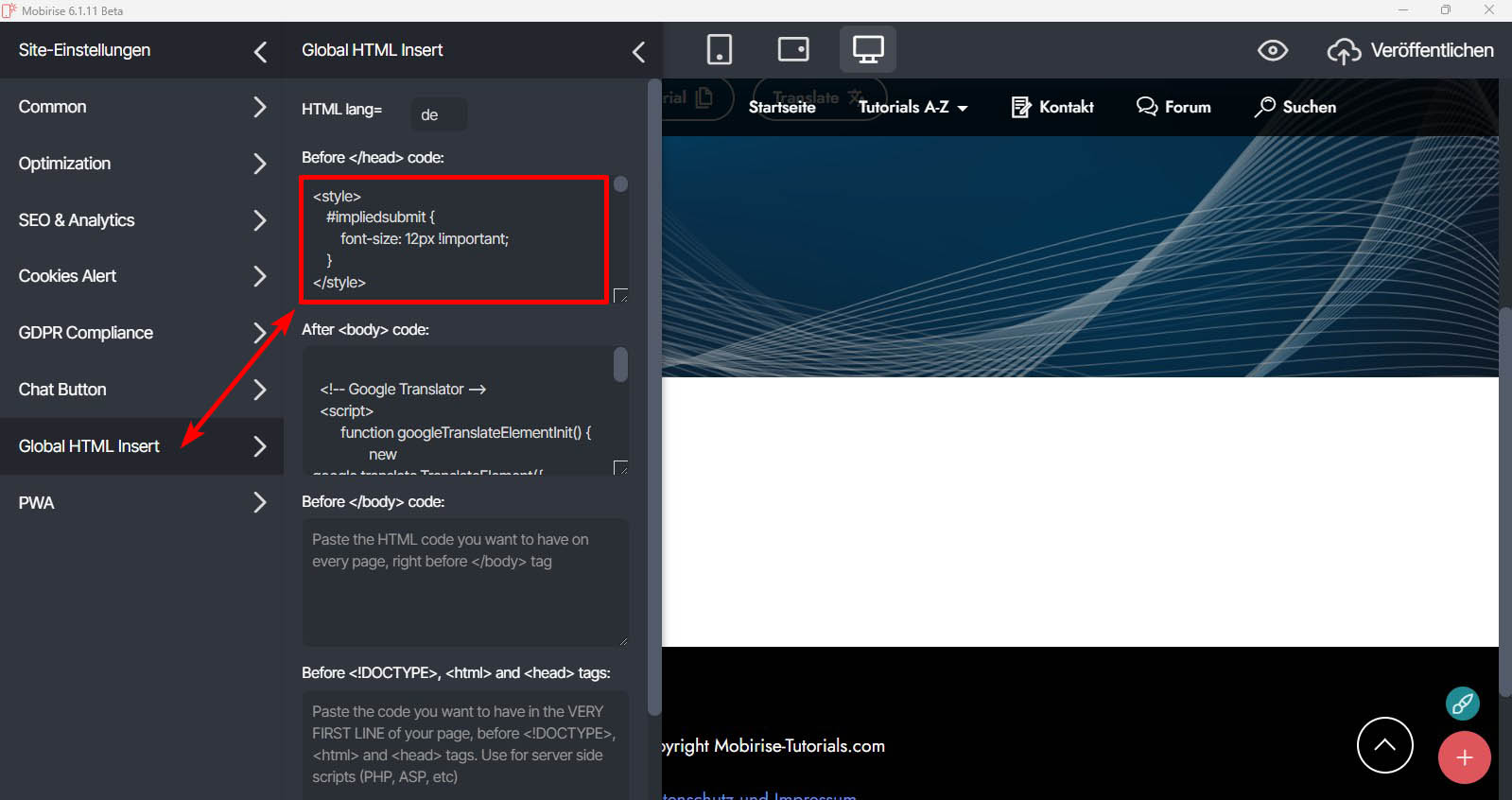Image resolution: width=1512 pixels, height=800 pixels.
Task: Click the Kontakt navigation link
Action: pos(1052,108)
